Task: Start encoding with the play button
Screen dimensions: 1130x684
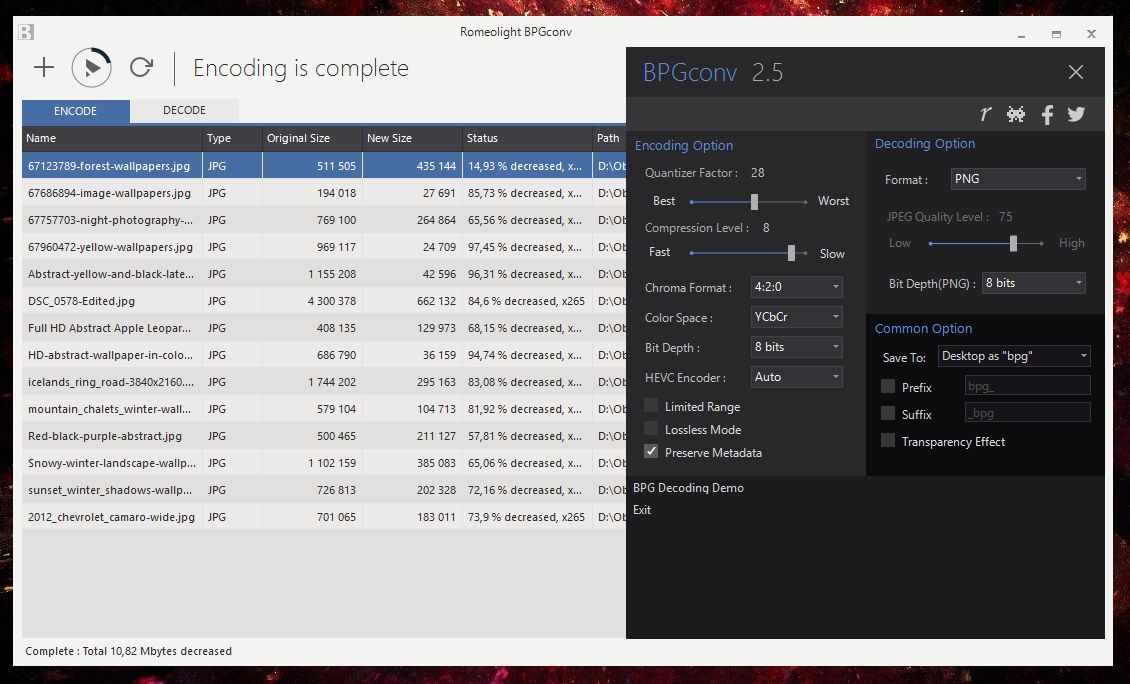Action: [x=92, y=68]
